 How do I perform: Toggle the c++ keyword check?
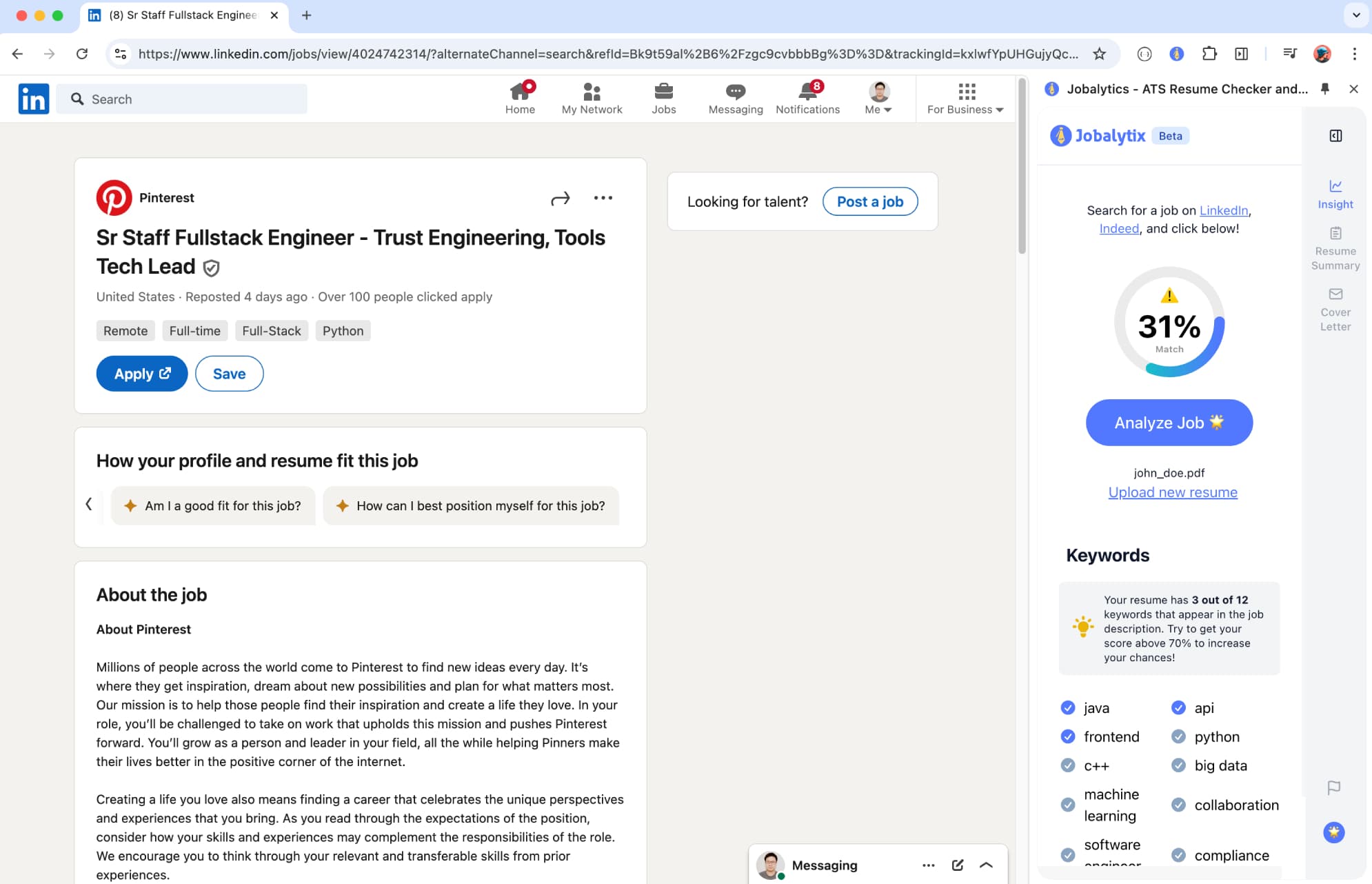pos(1068,765)
